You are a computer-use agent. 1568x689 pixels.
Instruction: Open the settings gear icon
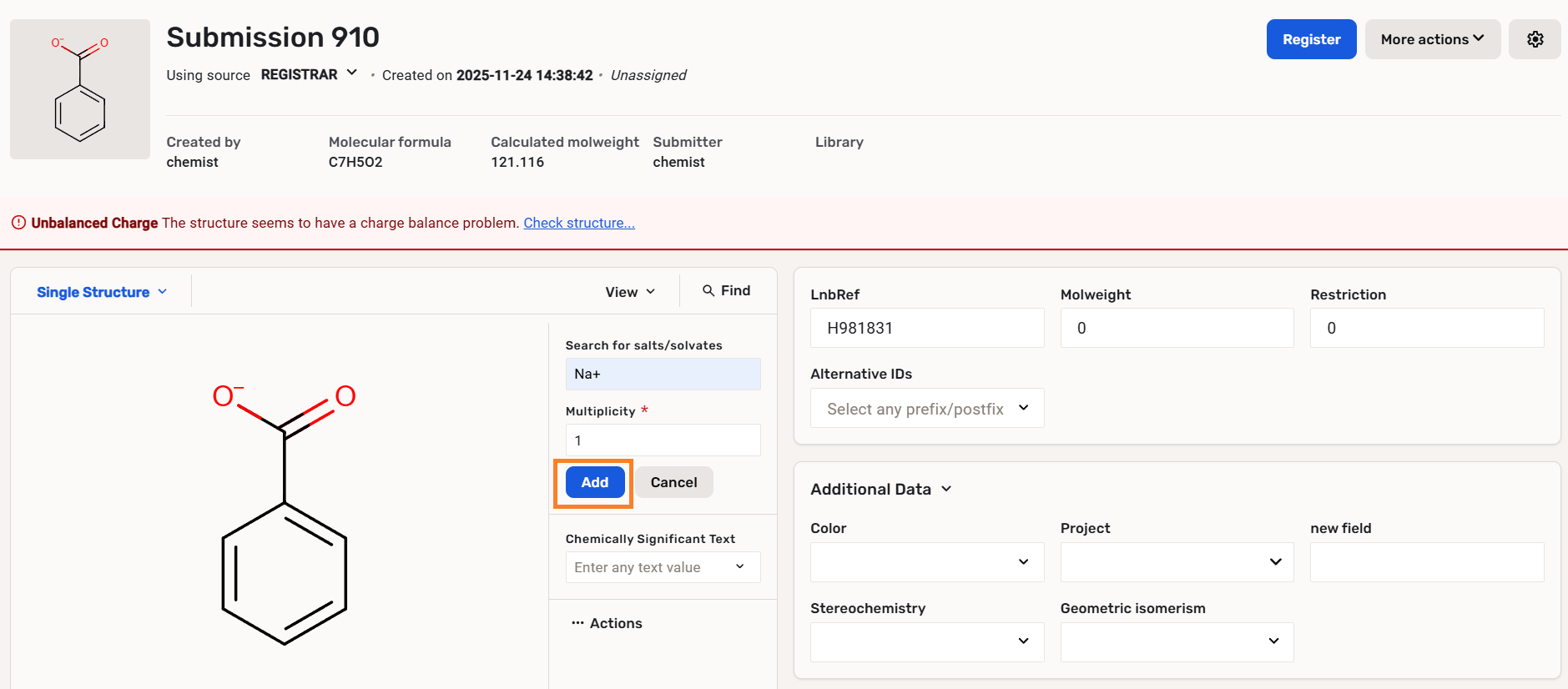pyautogui.click(x=1535, y=39)
